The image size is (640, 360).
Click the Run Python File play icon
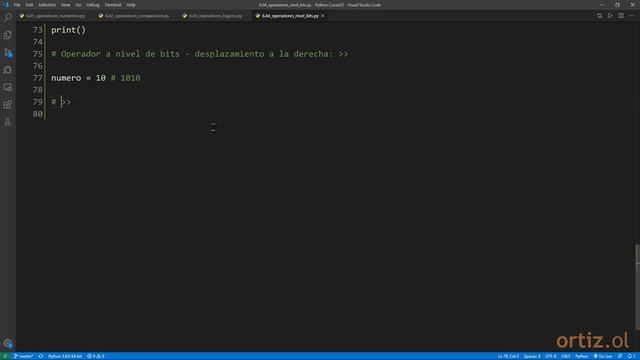tap(610, 16)
